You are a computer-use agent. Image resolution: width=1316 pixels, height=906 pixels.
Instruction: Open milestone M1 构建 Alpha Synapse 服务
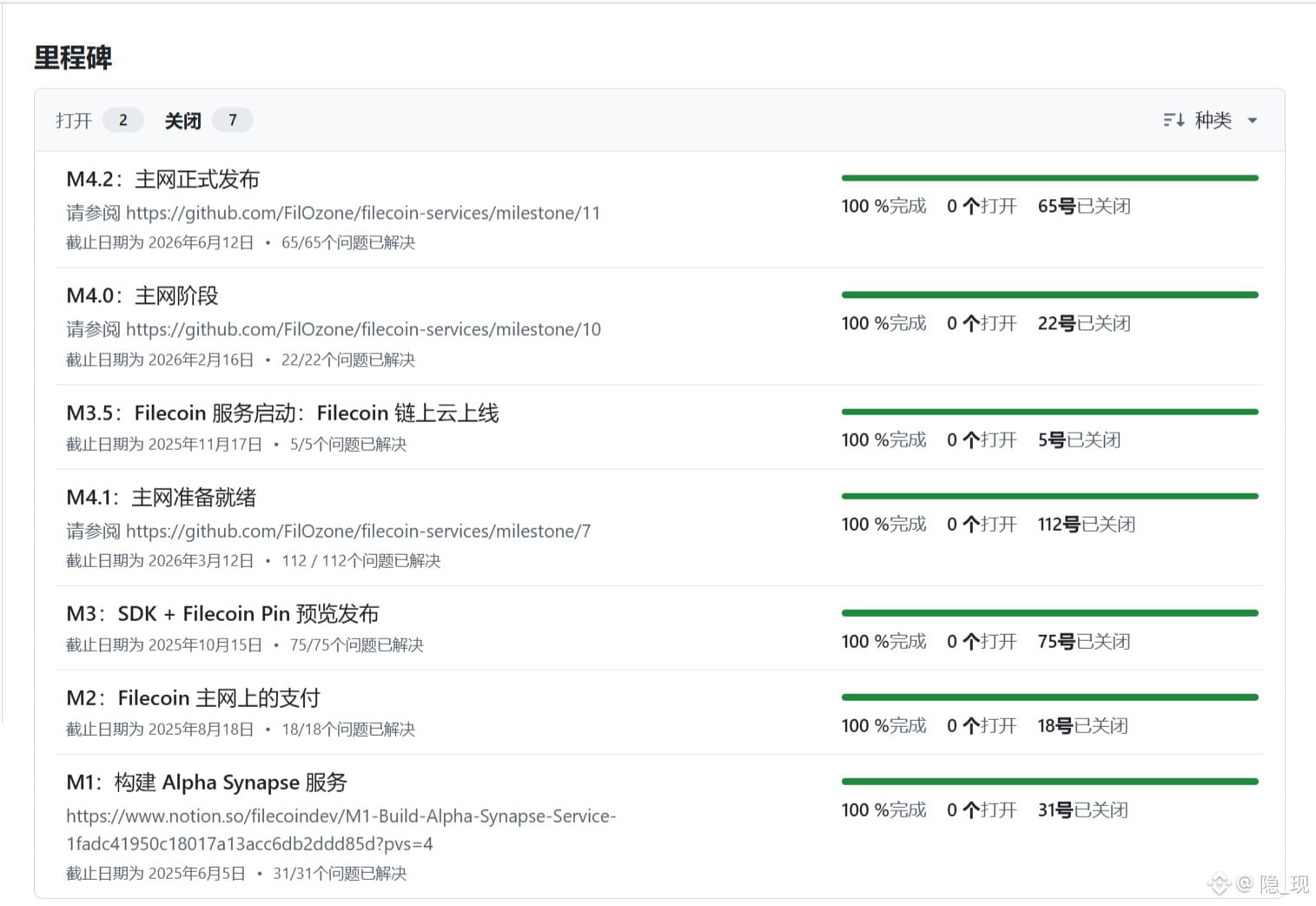point(207,782)
